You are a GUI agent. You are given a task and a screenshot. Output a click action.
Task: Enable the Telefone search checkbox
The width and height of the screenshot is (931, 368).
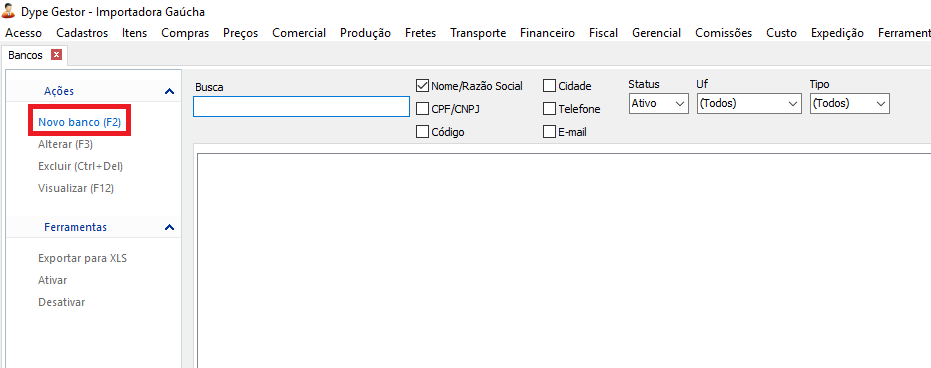tap(549, 109)
